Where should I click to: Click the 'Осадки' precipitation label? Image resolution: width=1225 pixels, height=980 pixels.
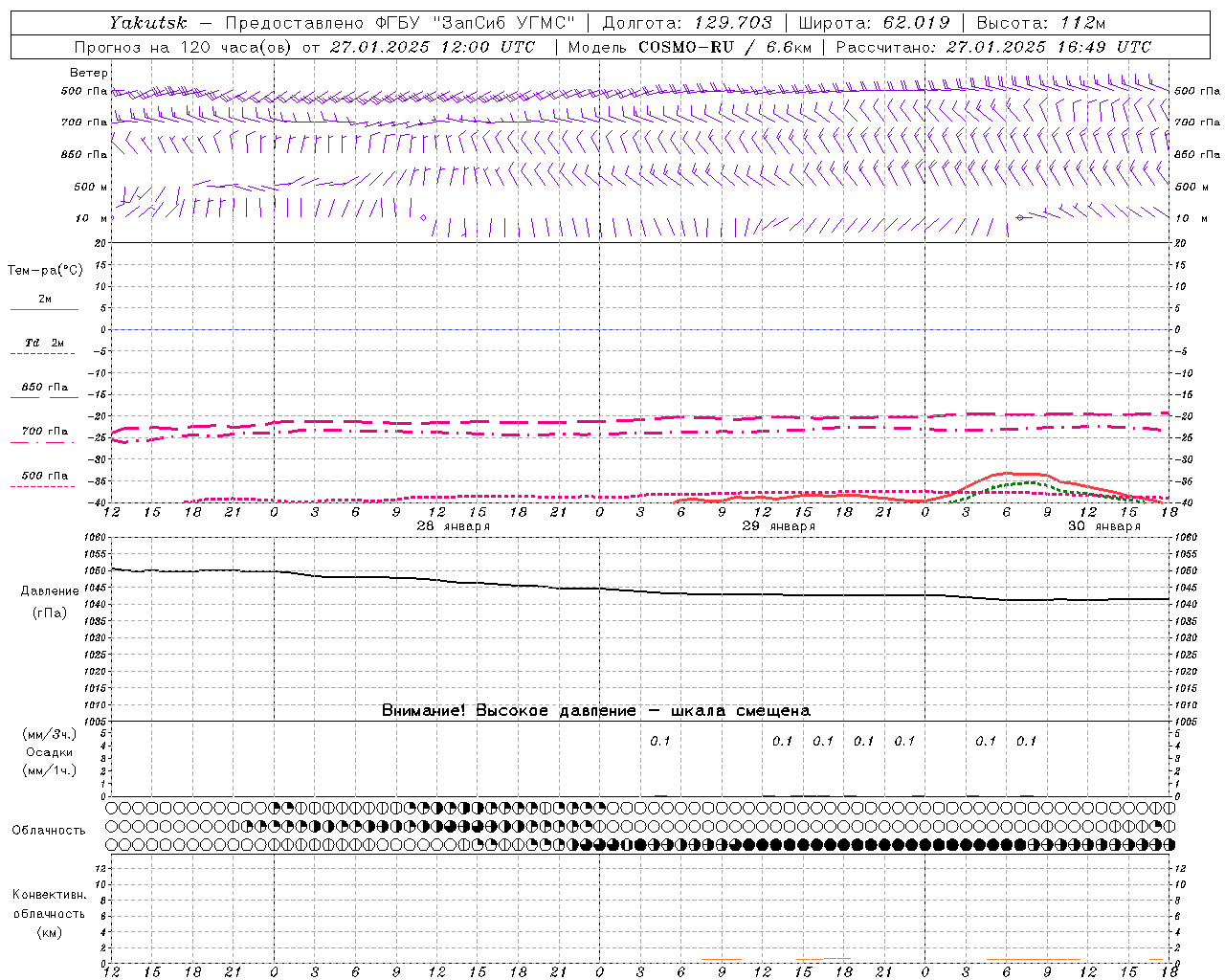pyautogui.click(x=50, y=752)
